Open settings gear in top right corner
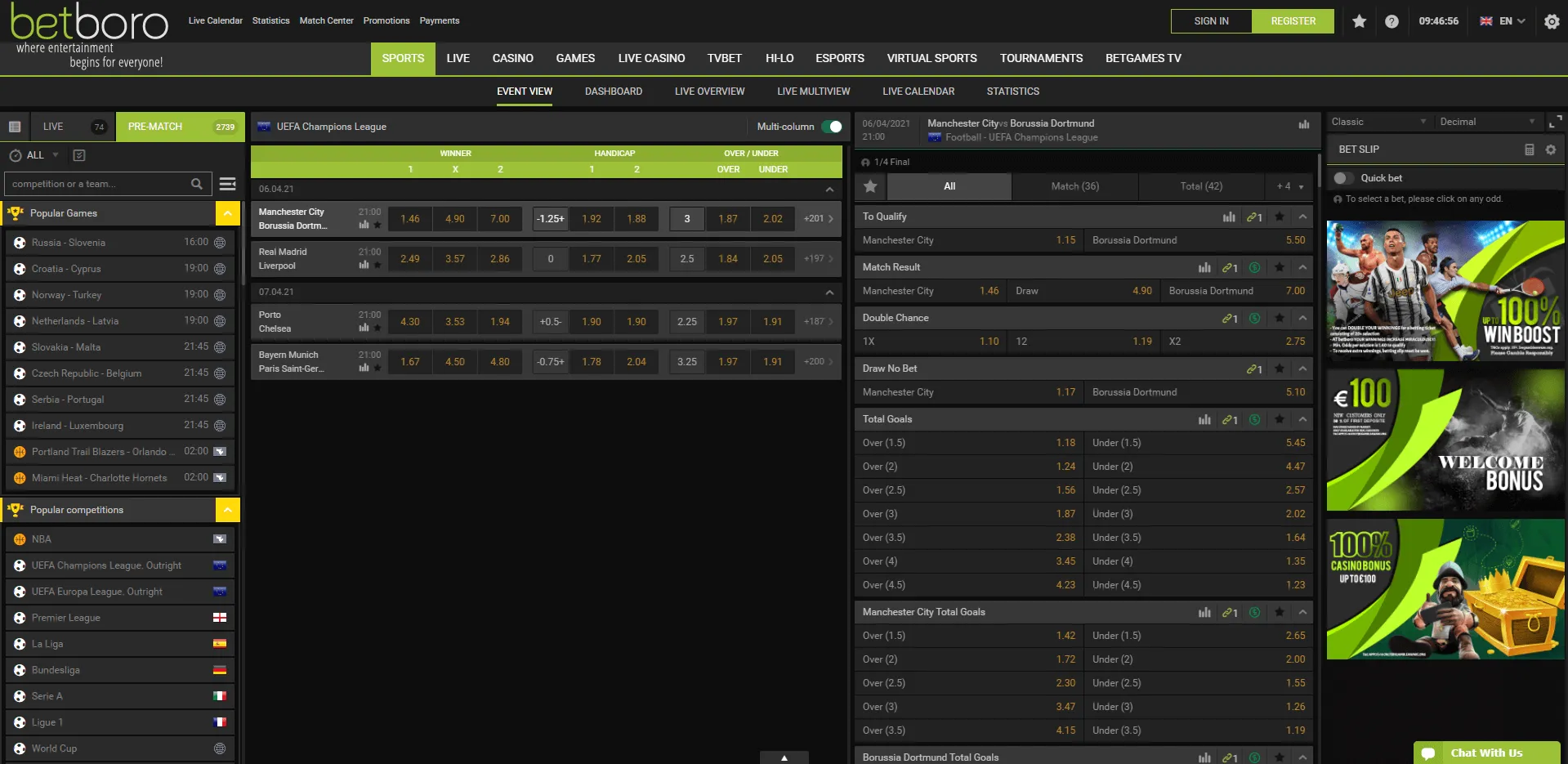 click(x=1552, y=22)
